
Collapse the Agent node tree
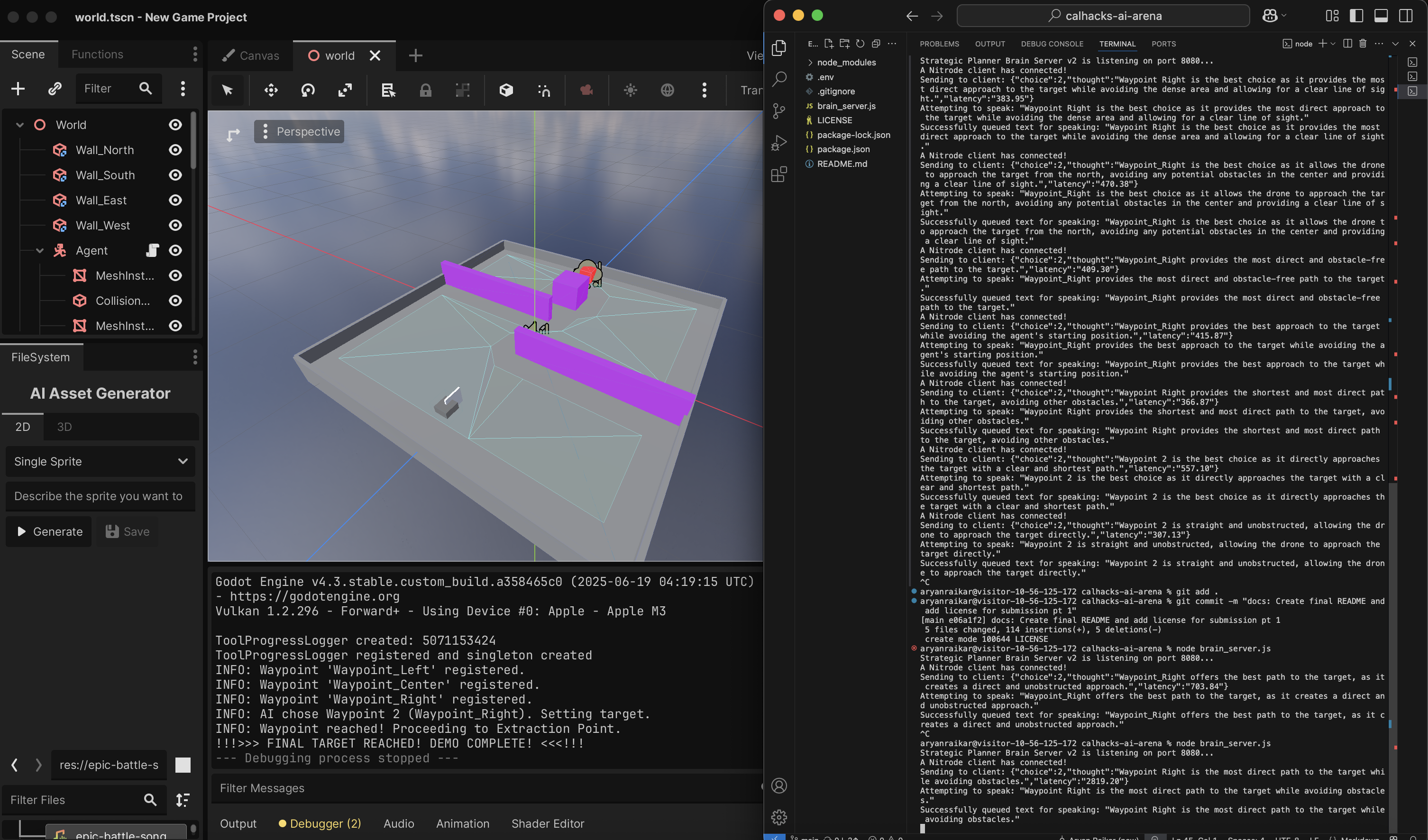click(40, 250)
